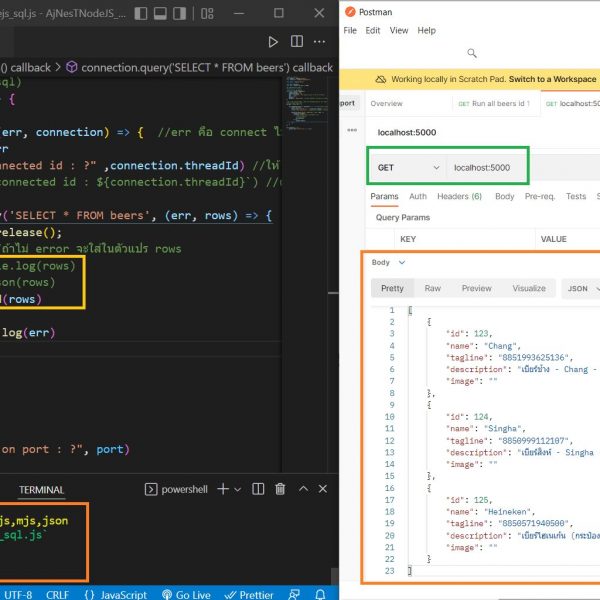Expand the JSON format dropdown
Screen dimensions: 600x600
pyautogui.click(x=580, y=288)
